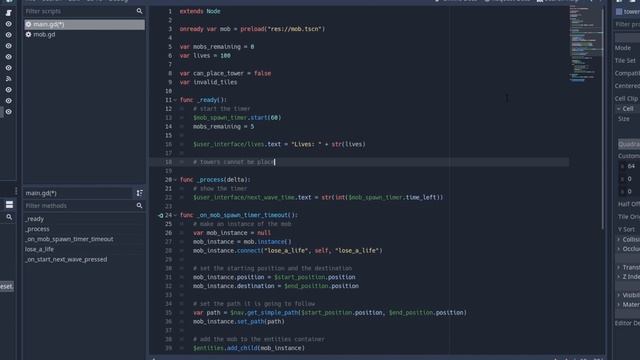Collapse the func _ready fold arrow on line 11

[175, 100]
